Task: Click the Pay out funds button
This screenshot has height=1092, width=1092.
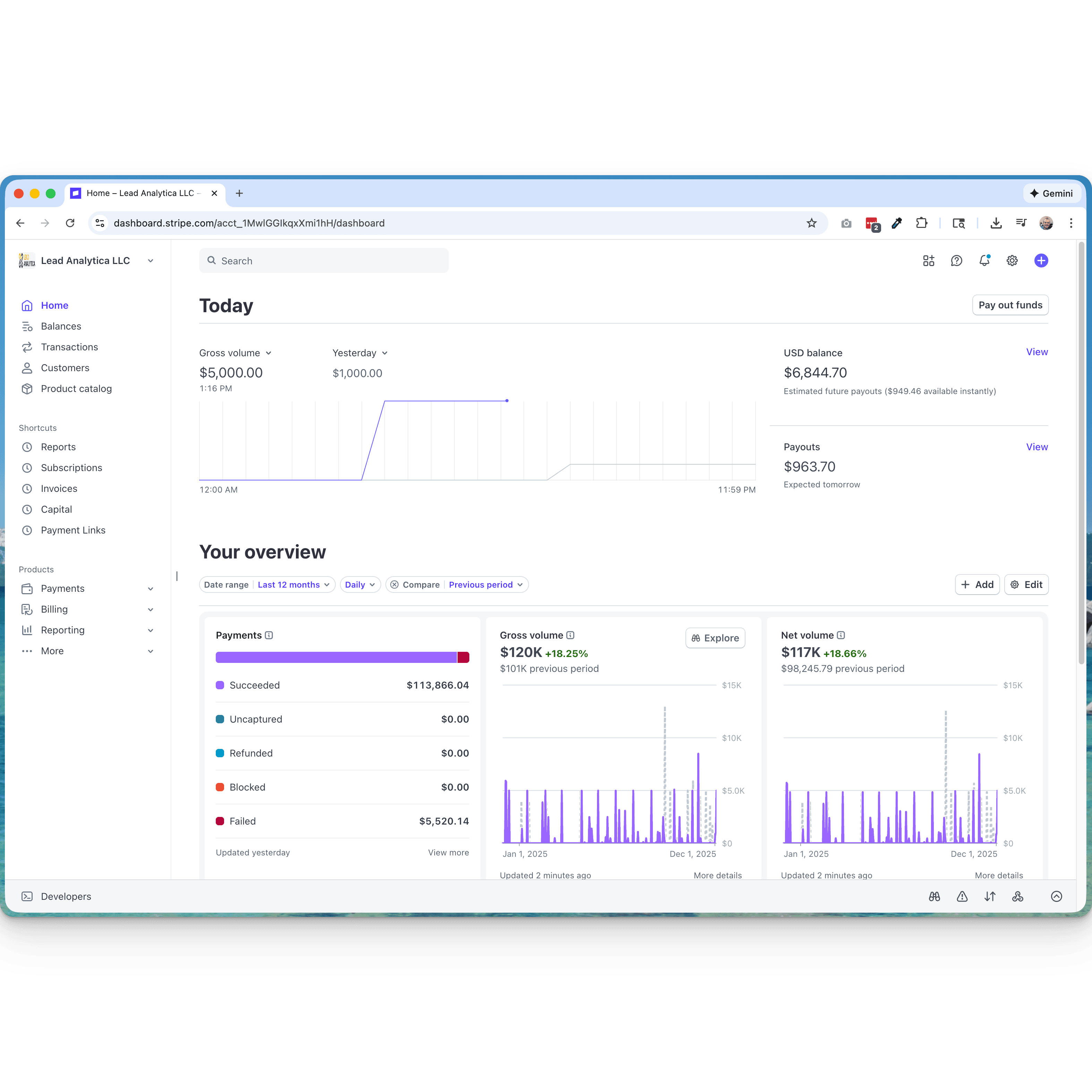Action: pyautogui.click(x=1010, y=305)
